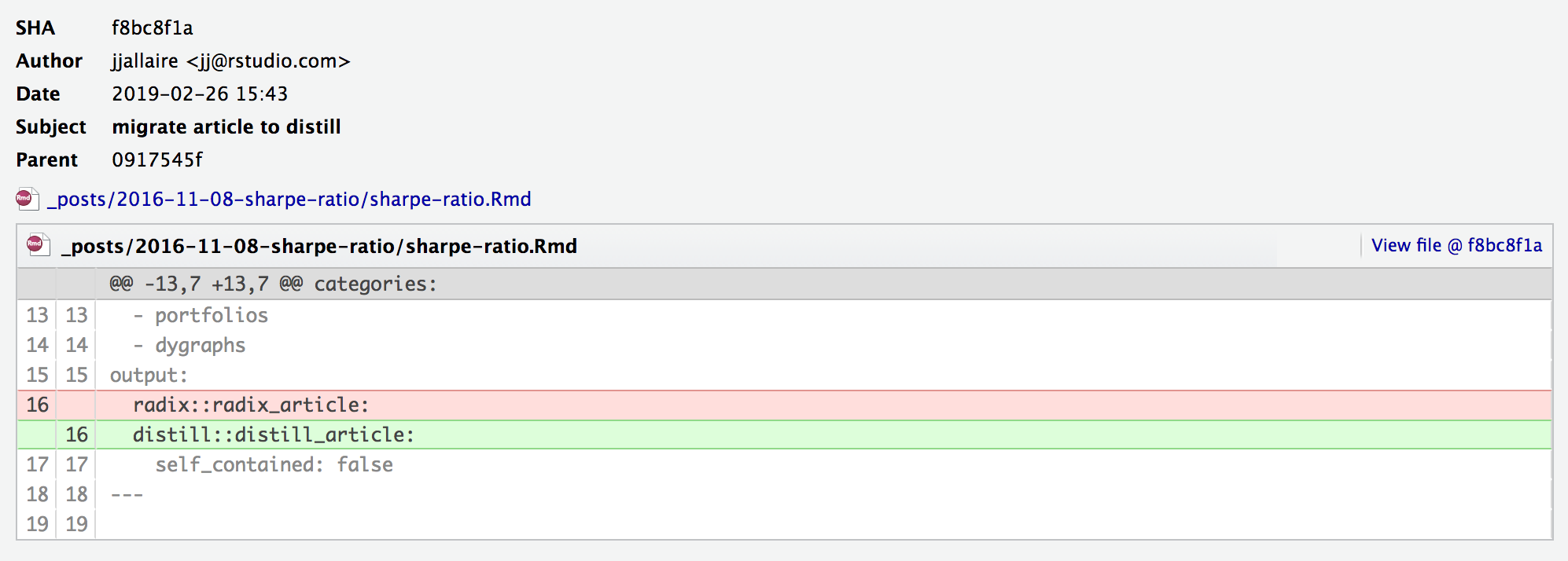Click View file @ f8bc8f1a link
This screenshot has height=561, width=1568.
tap(1456, 246)
